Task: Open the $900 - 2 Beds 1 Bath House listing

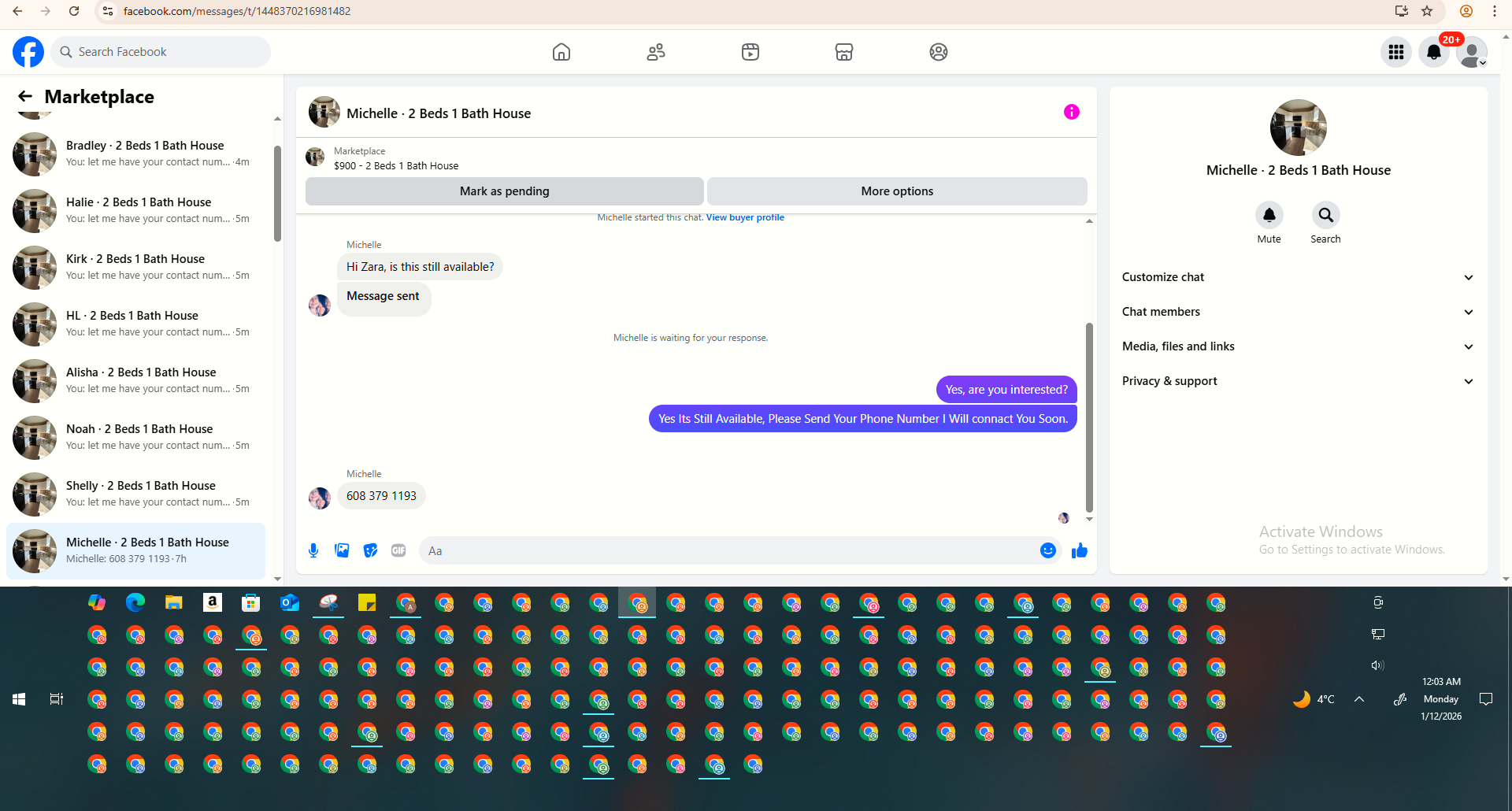Action: (x=396, y=165)
